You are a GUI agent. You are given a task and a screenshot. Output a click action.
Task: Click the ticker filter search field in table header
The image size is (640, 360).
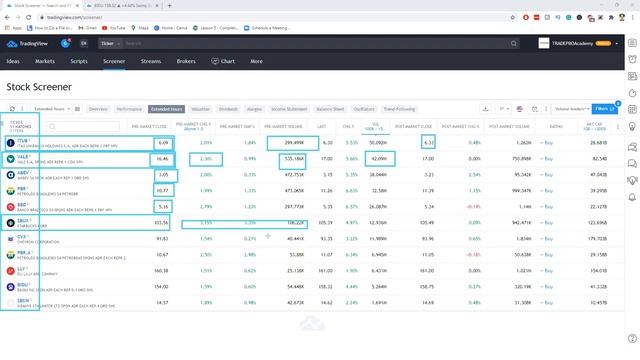(x=83, y=127)
